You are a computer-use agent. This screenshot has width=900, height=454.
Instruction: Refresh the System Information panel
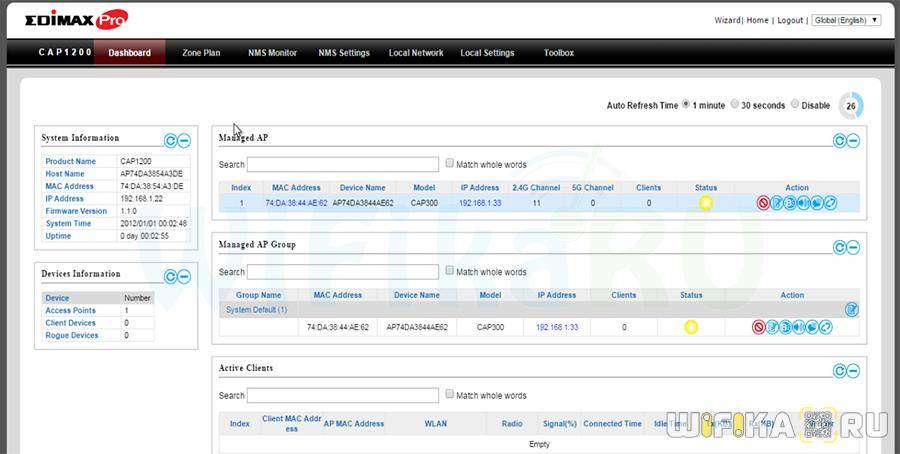click(x=170, y=141)
